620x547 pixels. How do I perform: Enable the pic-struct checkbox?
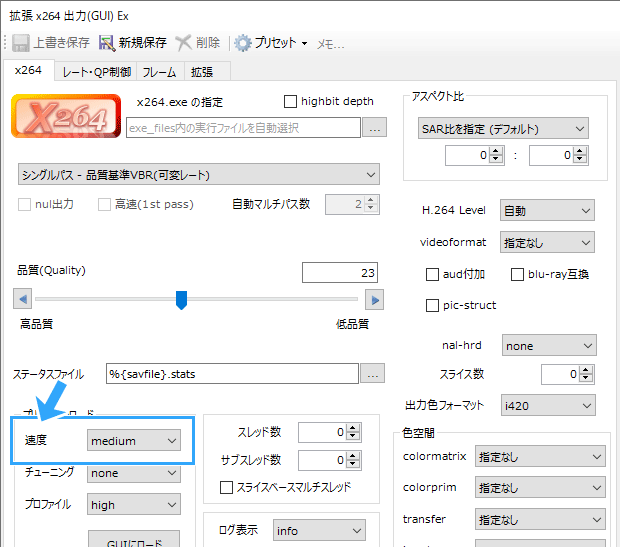(432, 305)
